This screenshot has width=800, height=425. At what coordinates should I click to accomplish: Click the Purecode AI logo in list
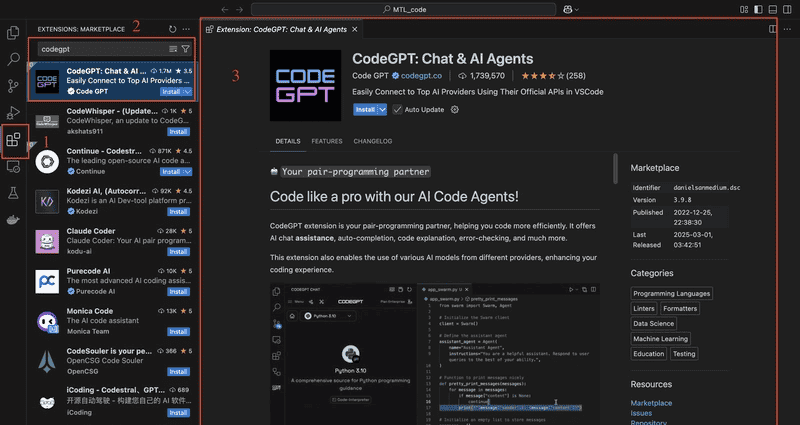coord(47,282)
